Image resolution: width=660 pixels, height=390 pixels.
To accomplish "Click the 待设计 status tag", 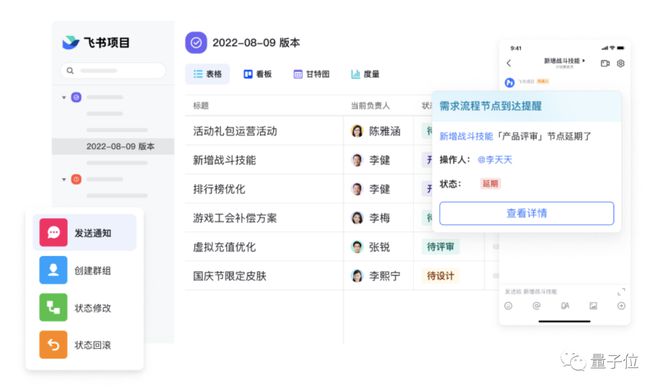I will tap(440, 276).
